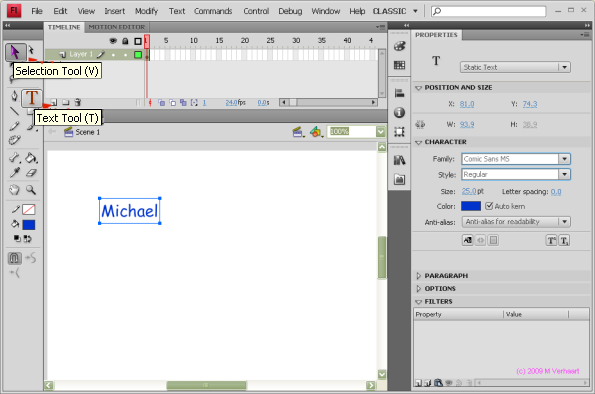Select the Selection Tool arrow
Viewport: 595px width, 394px height.
(x=15, y=52)
